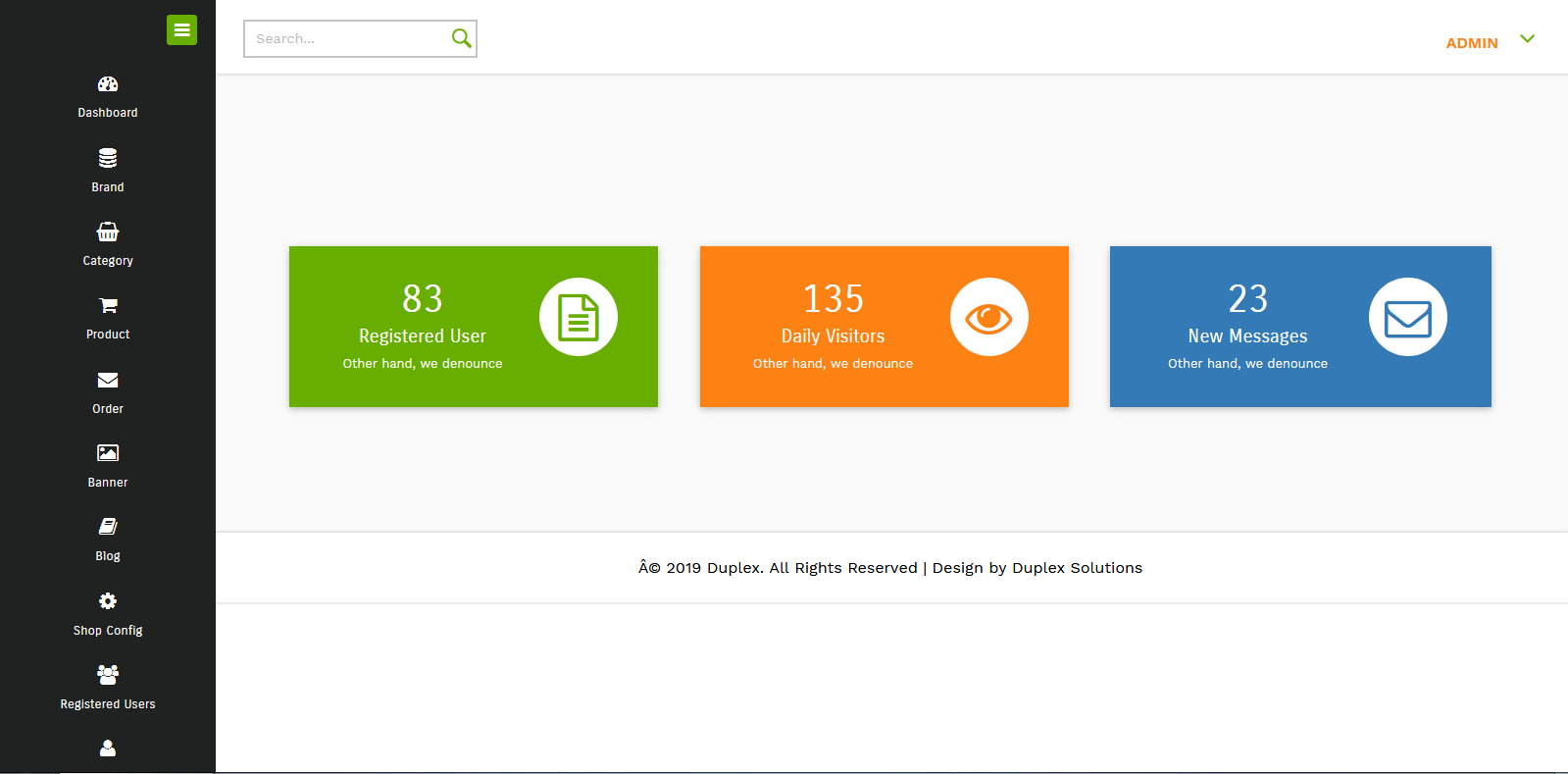Click the Daily Visitors card title
This screenshot has height=774, width=1568.
point(834,336)
